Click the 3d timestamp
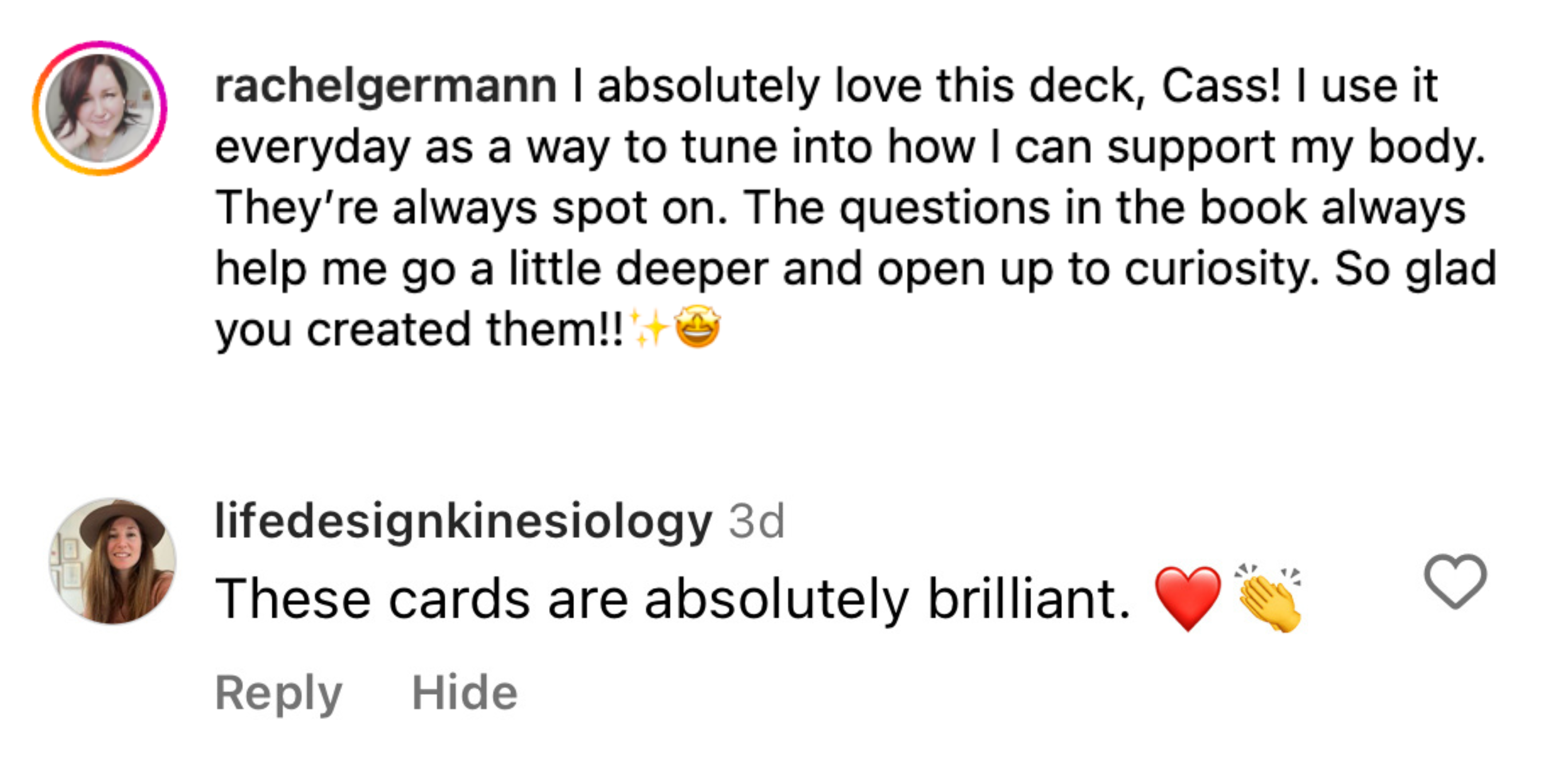 click(x=757, y=522)
